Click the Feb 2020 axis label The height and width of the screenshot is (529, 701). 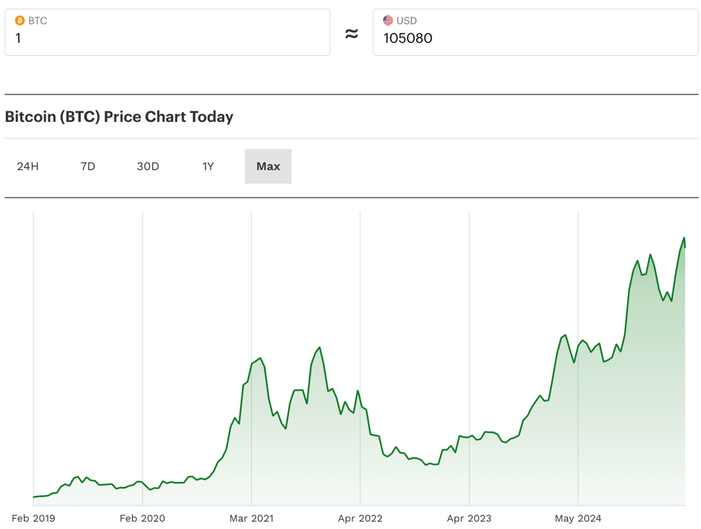142,518
